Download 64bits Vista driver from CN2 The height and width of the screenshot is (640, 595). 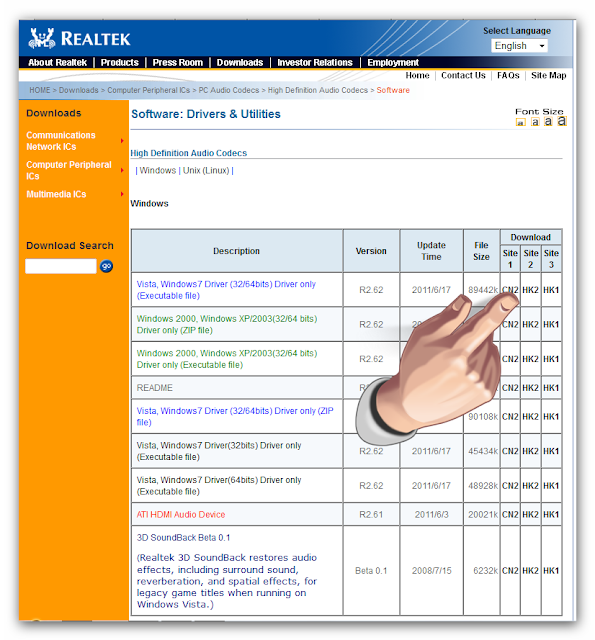click(510, 486)
